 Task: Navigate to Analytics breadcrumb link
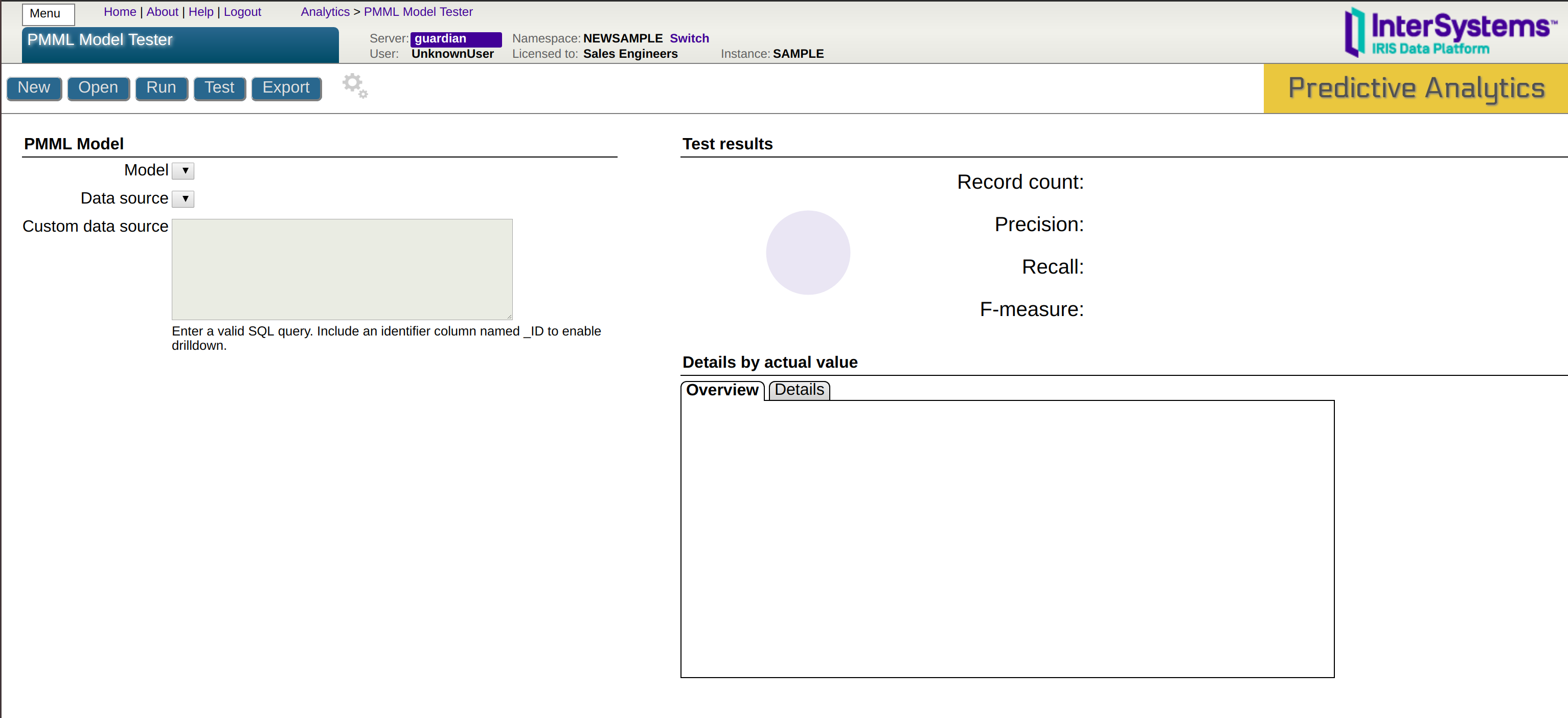pyautogui.click(x=325, y=12)
